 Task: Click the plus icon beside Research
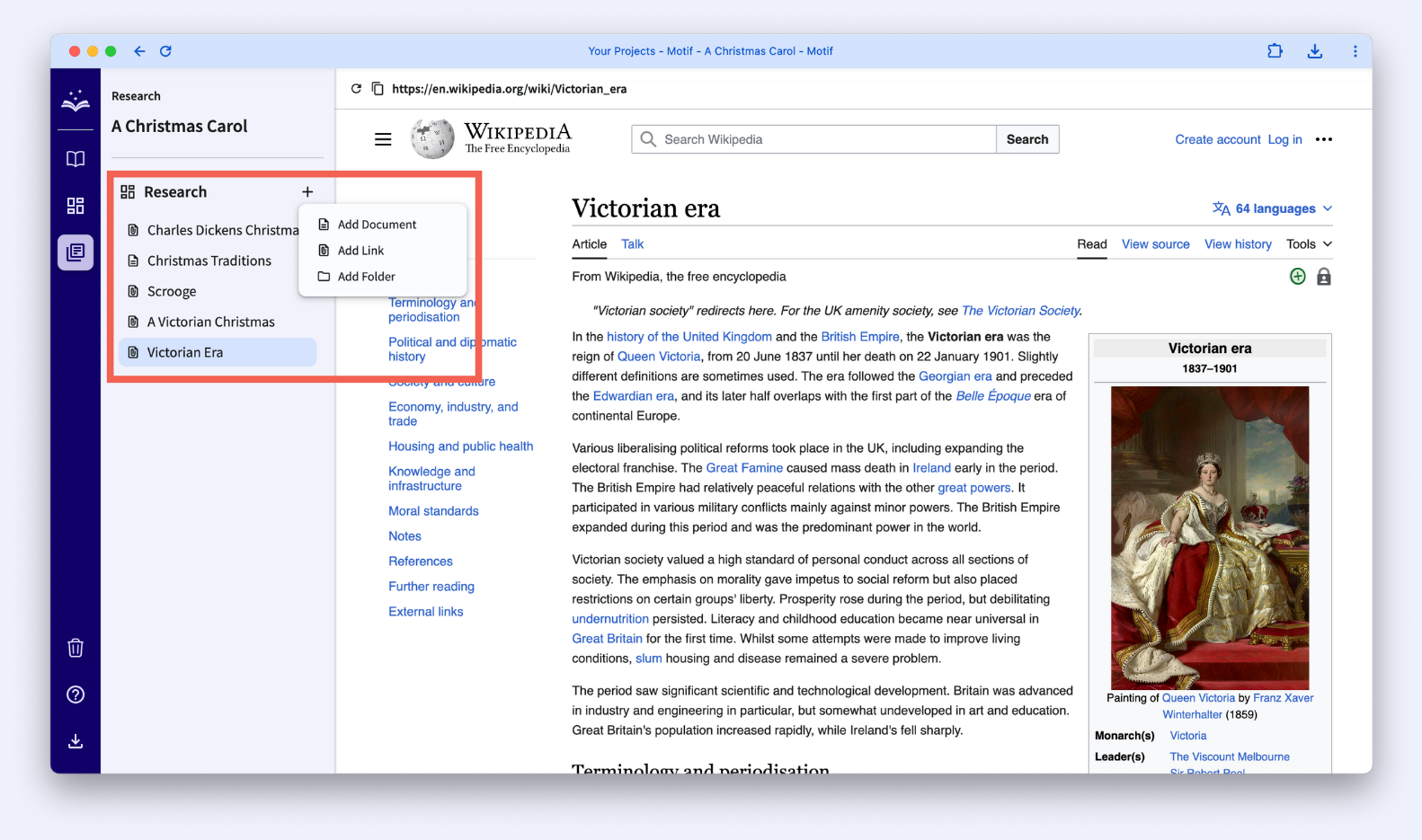(x=307, y=192)
